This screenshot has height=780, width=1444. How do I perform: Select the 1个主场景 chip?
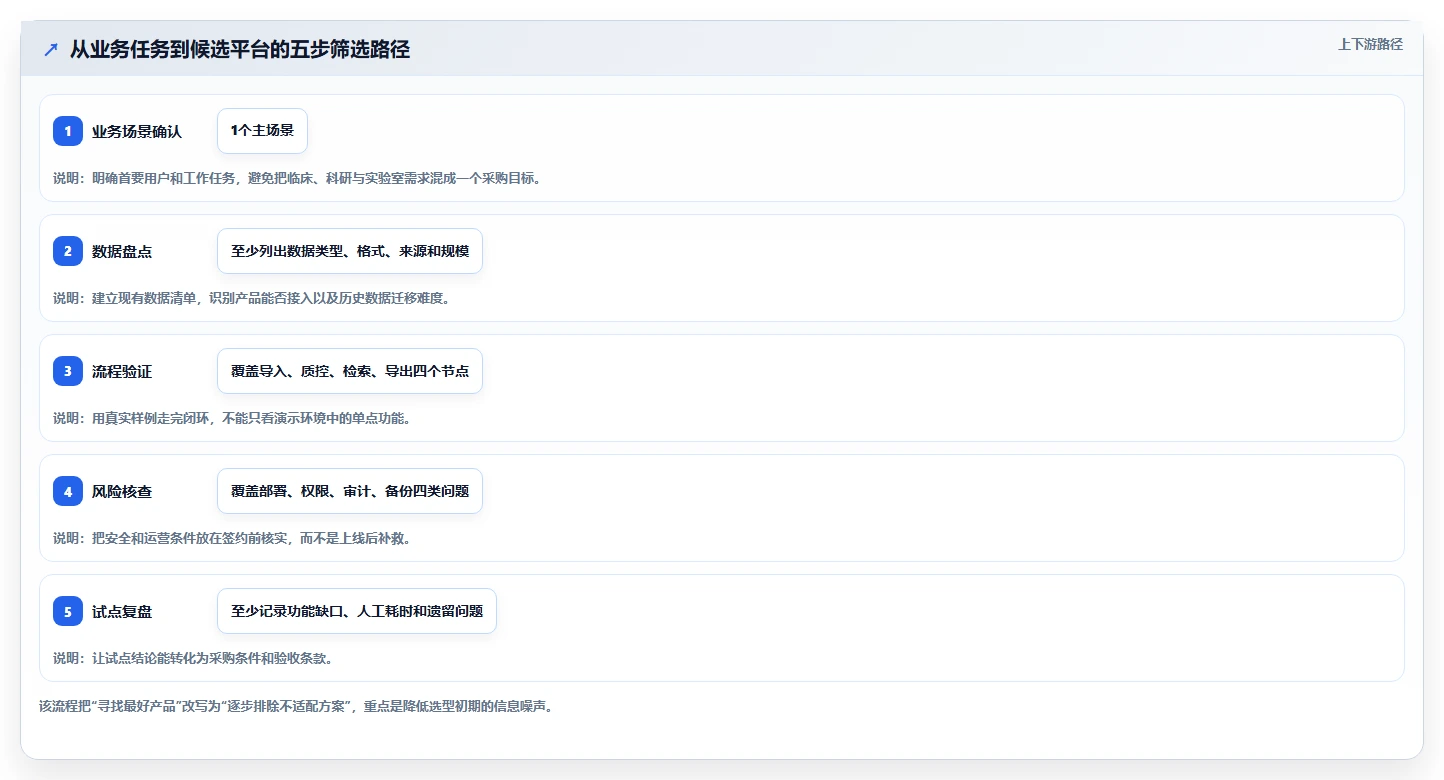coord(262,131)
